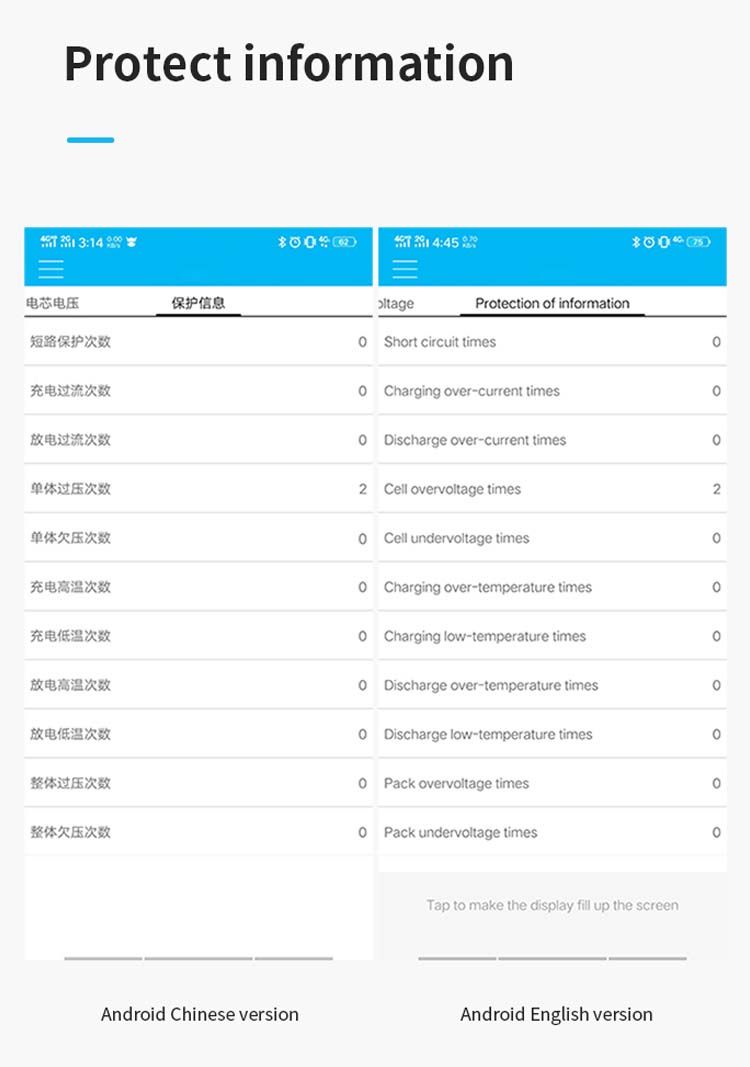Select 整体欠压次数 row
Screen dimensions: 750x1067
(198, 832)
